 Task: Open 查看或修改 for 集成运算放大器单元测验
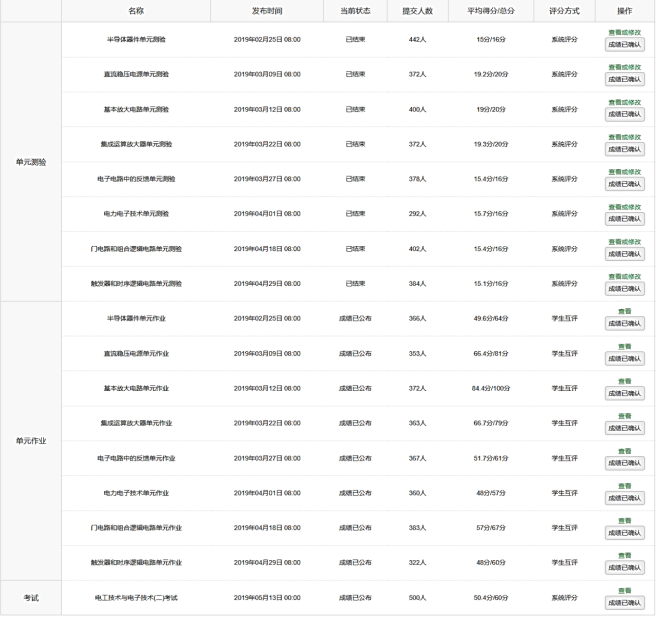624,137
